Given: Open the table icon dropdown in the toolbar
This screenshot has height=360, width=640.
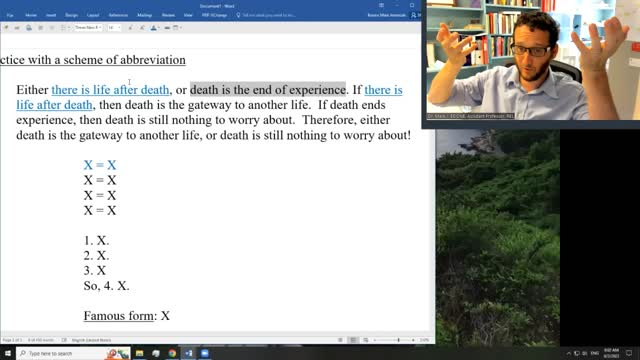Looking at the screenshot, I should point(177,28).
